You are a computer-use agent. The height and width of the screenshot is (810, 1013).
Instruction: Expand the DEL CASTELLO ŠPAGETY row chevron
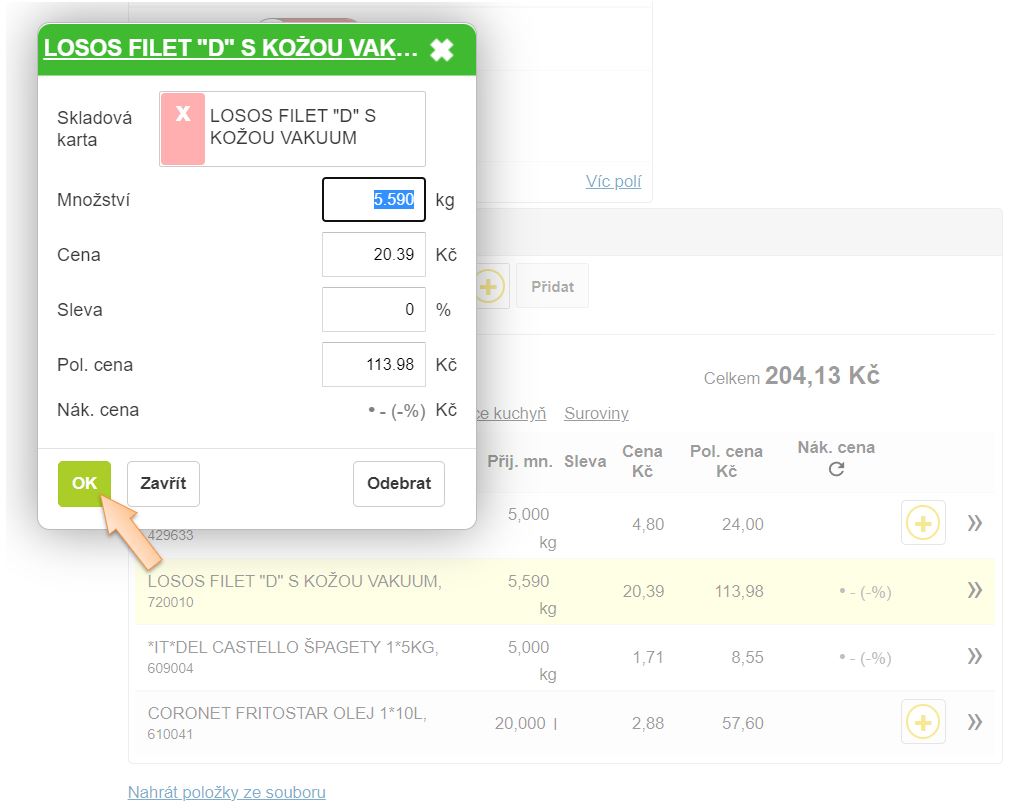[x=974, y=657]
